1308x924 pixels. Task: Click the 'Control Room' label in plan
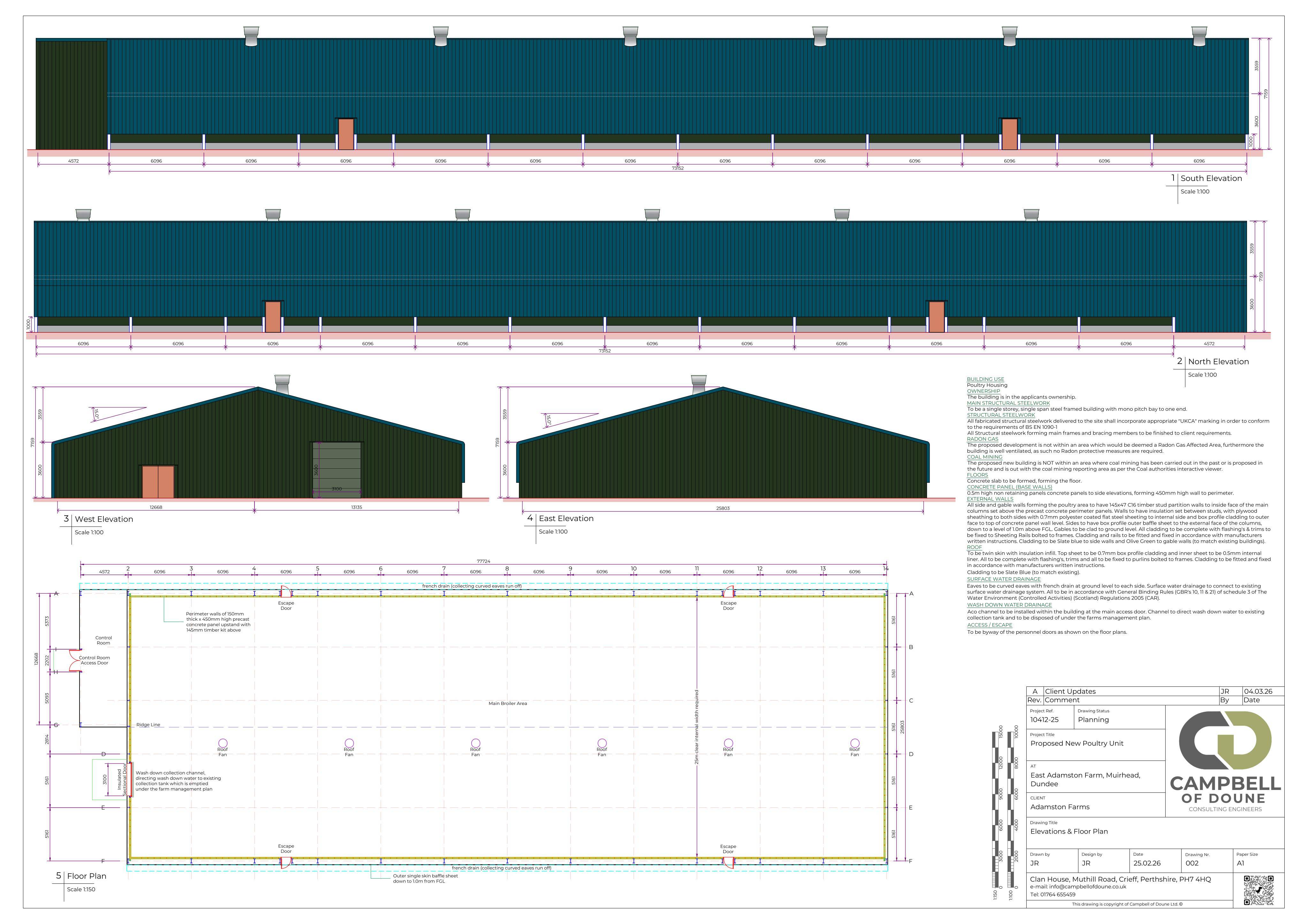click(x=103, y=640)
